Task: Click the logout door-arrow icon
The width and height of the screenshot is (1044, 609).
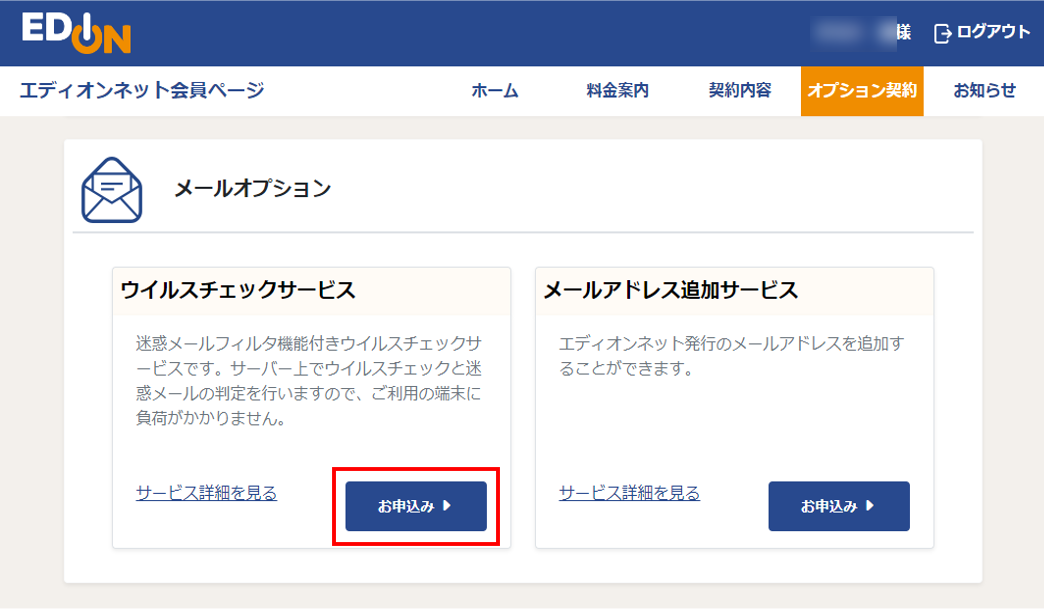Action: coord(942,33)
